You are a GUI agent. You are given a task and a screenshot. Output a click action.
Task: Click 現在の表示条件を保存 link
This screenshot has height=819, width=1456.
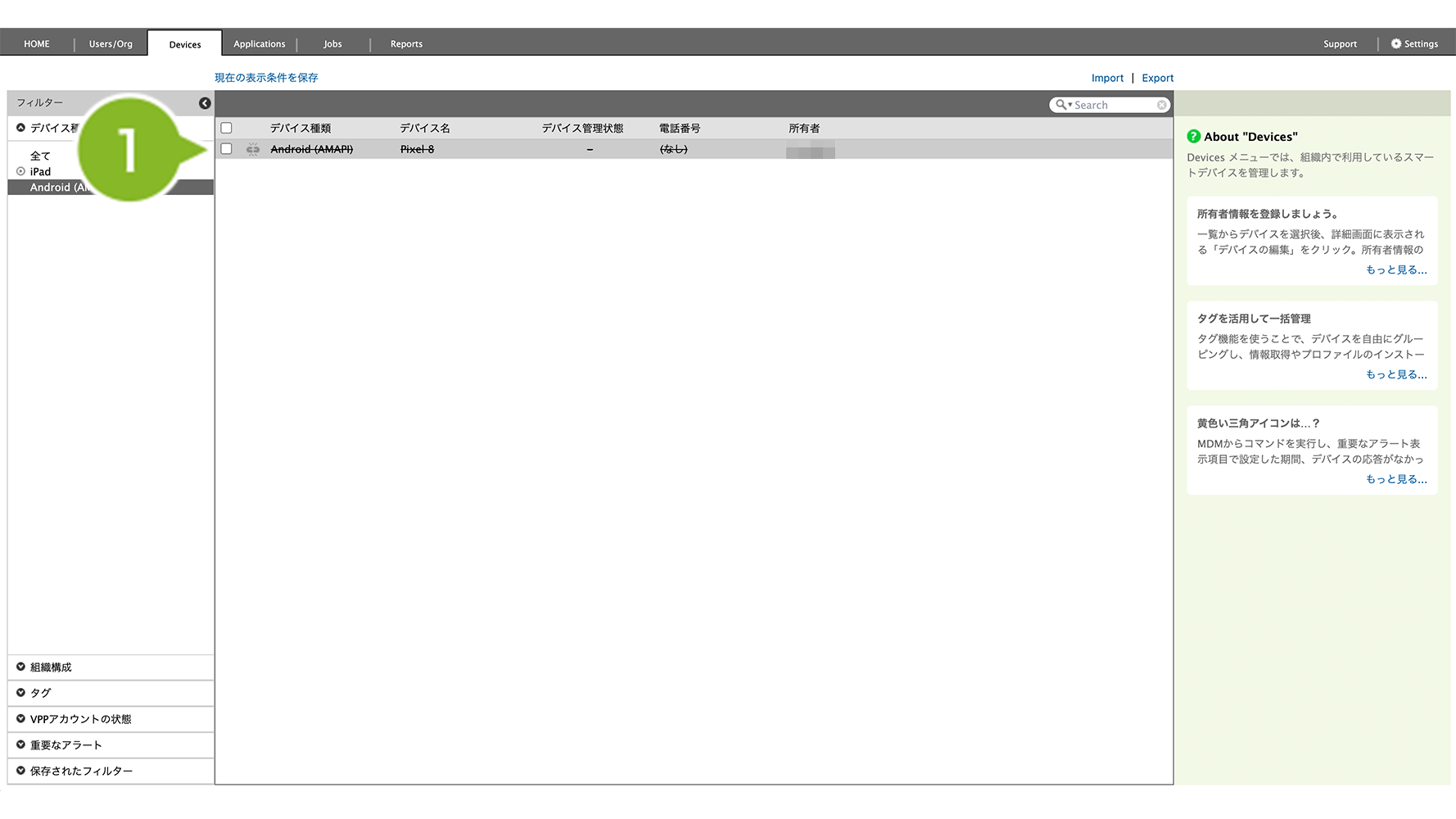coord(266,78)
